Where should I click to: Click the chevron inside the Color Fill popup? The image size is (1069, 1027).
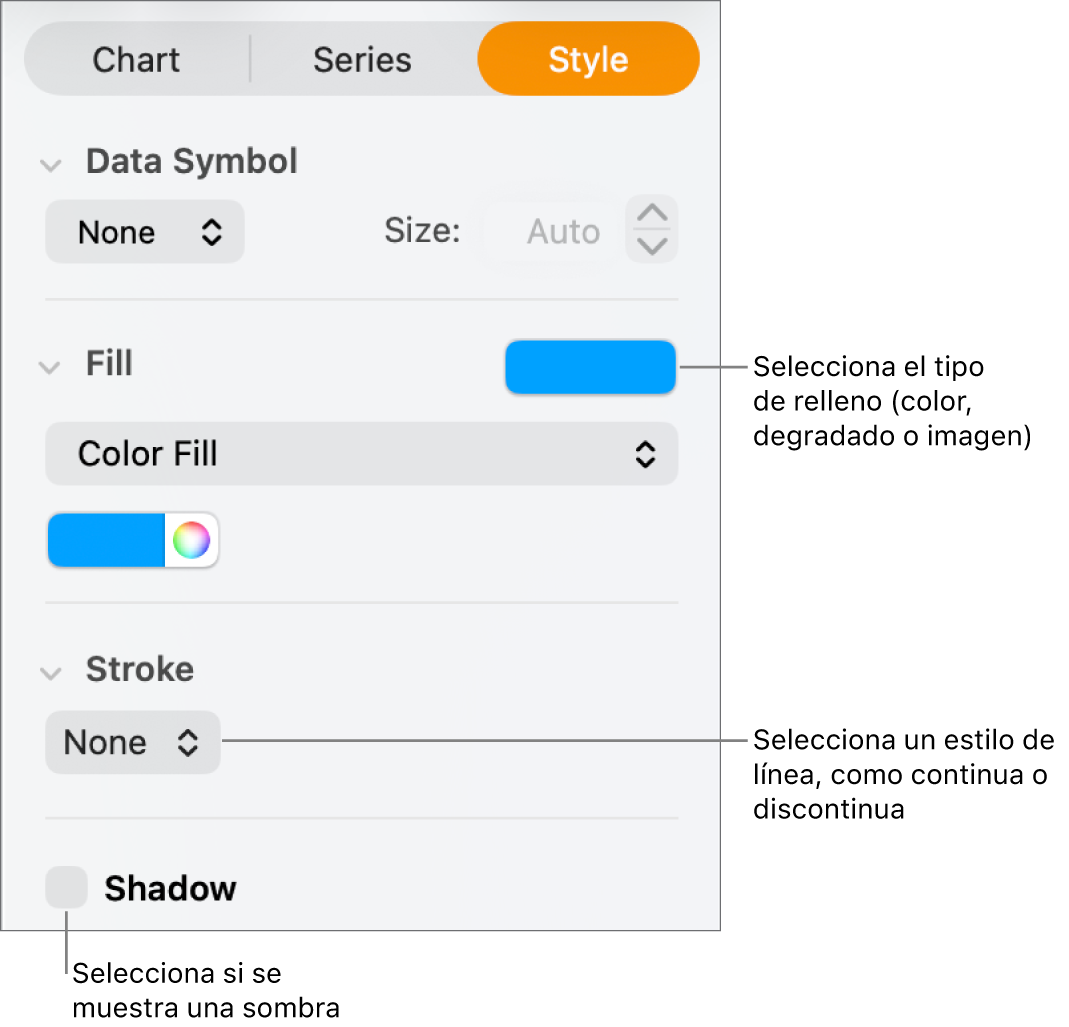[x=645, y=453]
